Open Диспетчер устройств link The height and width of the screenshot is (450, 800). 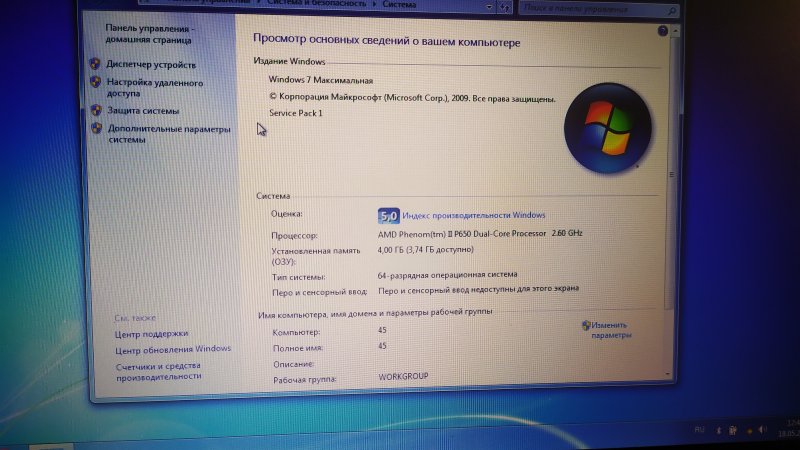[x=152, y=64]
